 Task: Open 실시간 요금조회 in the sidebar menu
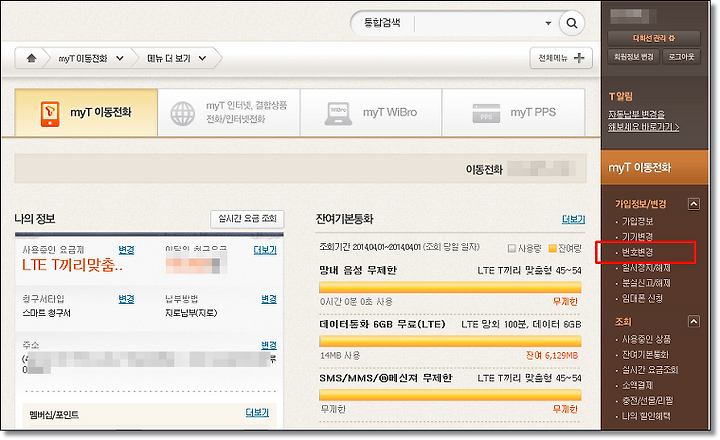(650, 370)
